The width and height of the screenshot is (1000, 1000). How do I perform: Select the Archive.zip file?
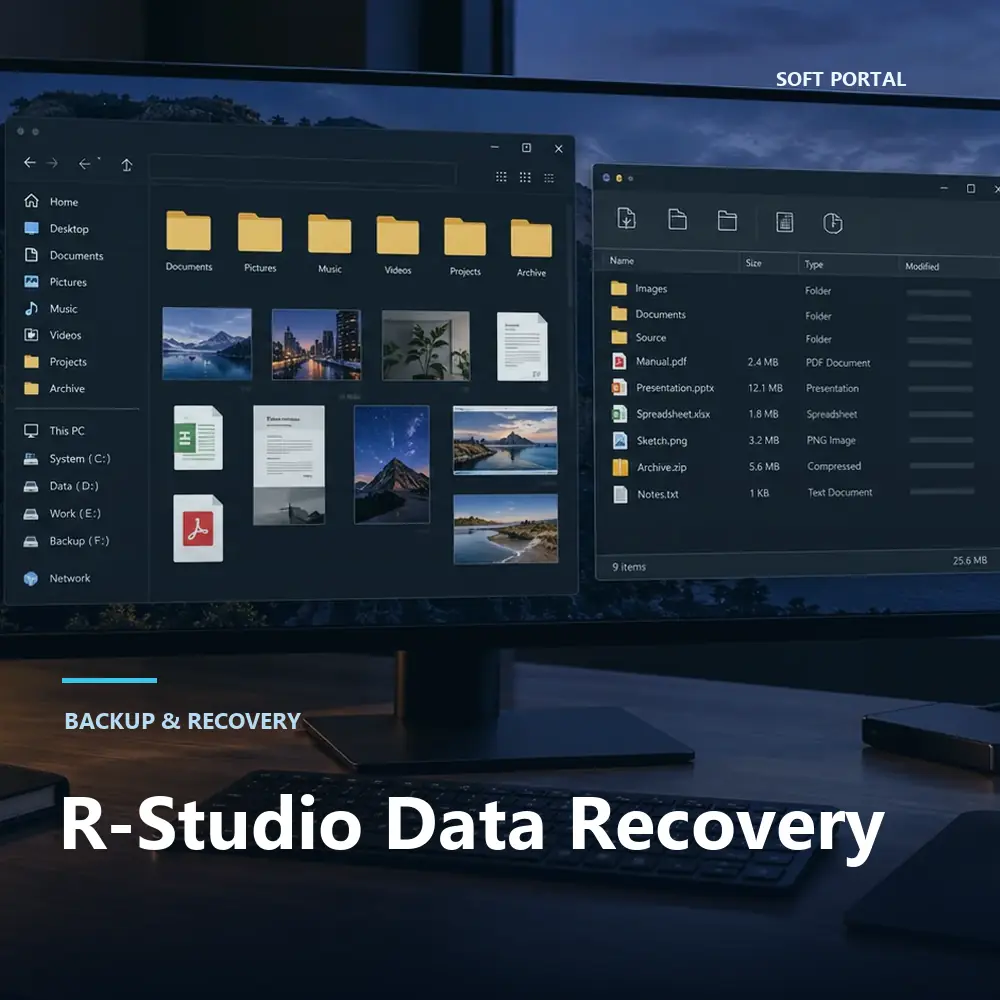click(794, 467)
